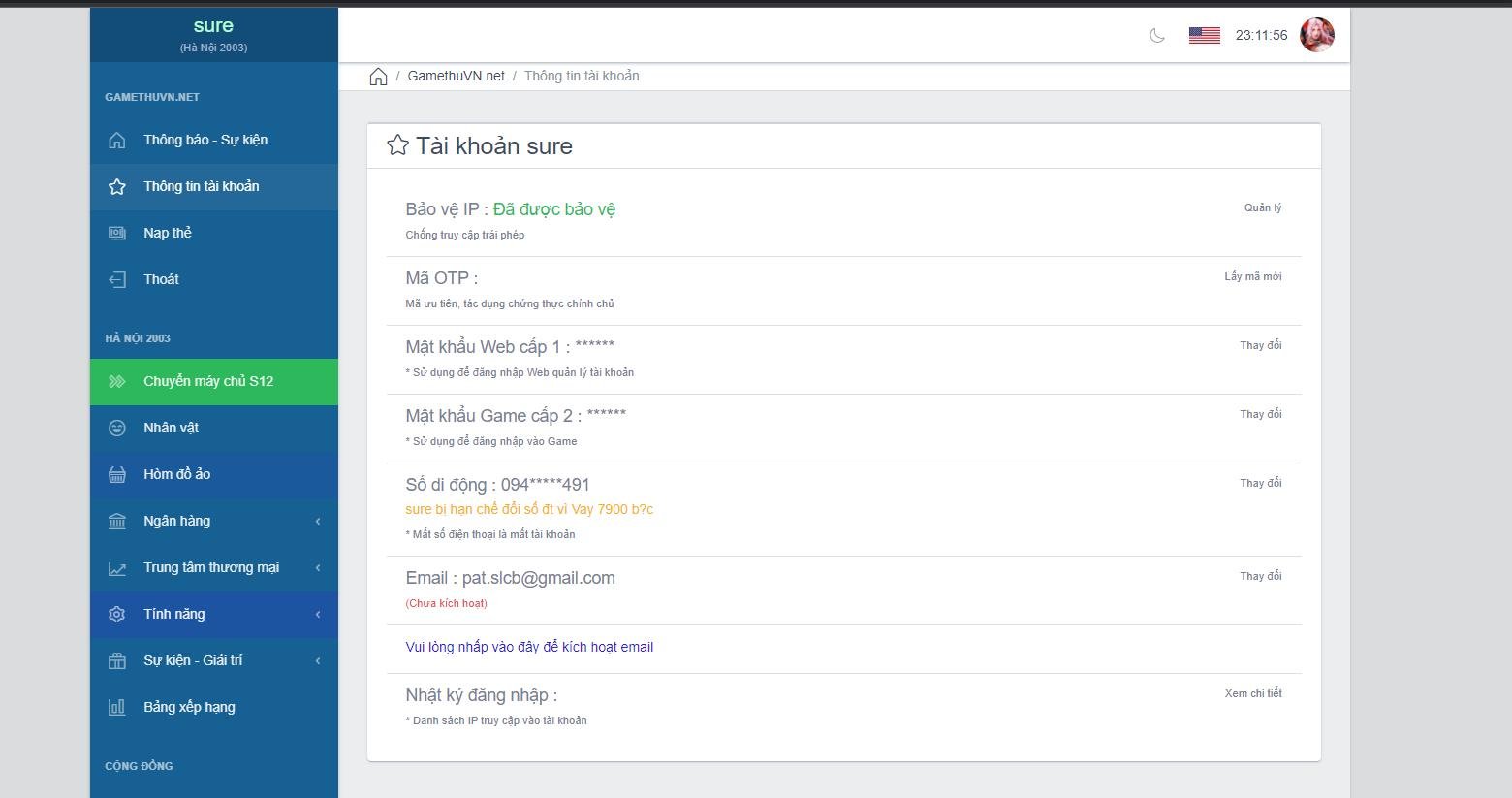
Task: Click the Nhân vật face icon
Action: (117, 428)
